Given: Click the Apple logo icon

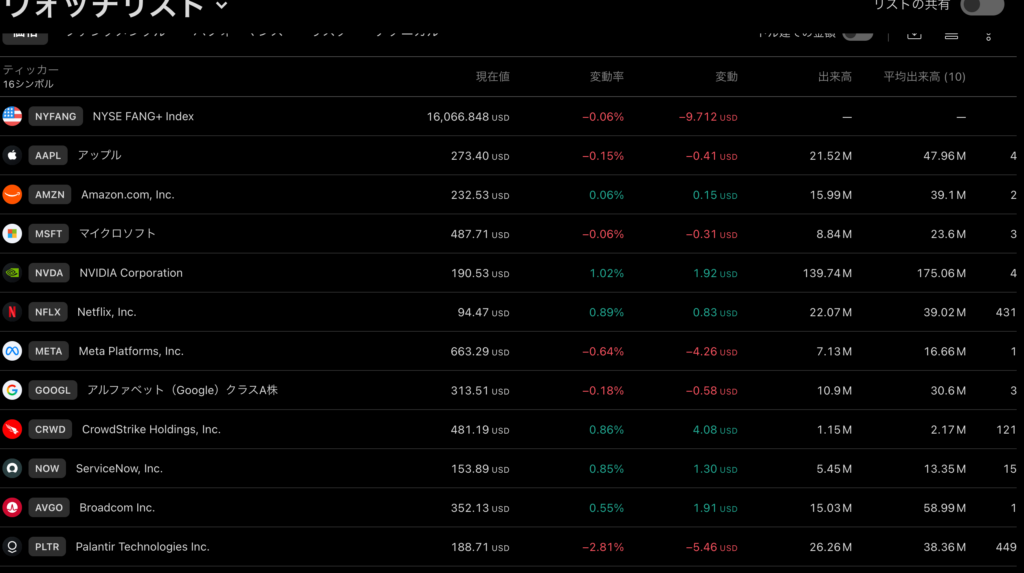Looking at the screenshot, I should 12,155.
